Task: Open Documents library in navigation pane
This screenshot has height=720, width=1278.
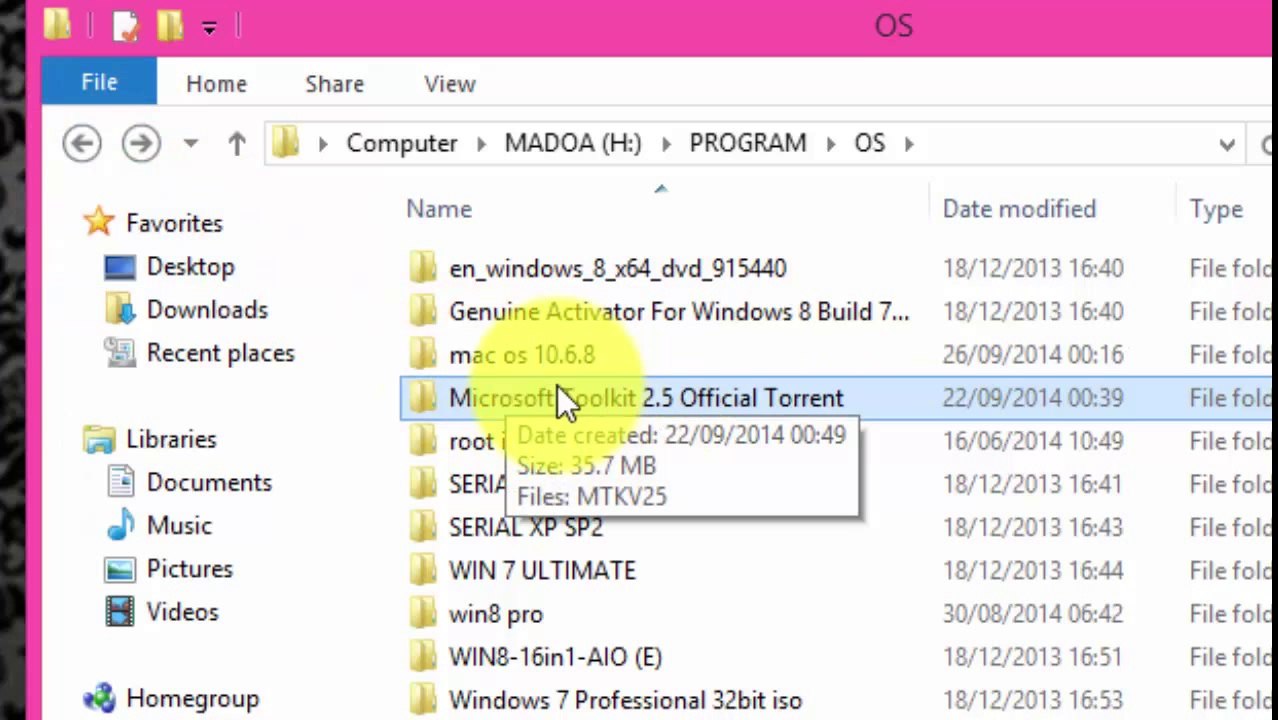Action: click(209, 482)
